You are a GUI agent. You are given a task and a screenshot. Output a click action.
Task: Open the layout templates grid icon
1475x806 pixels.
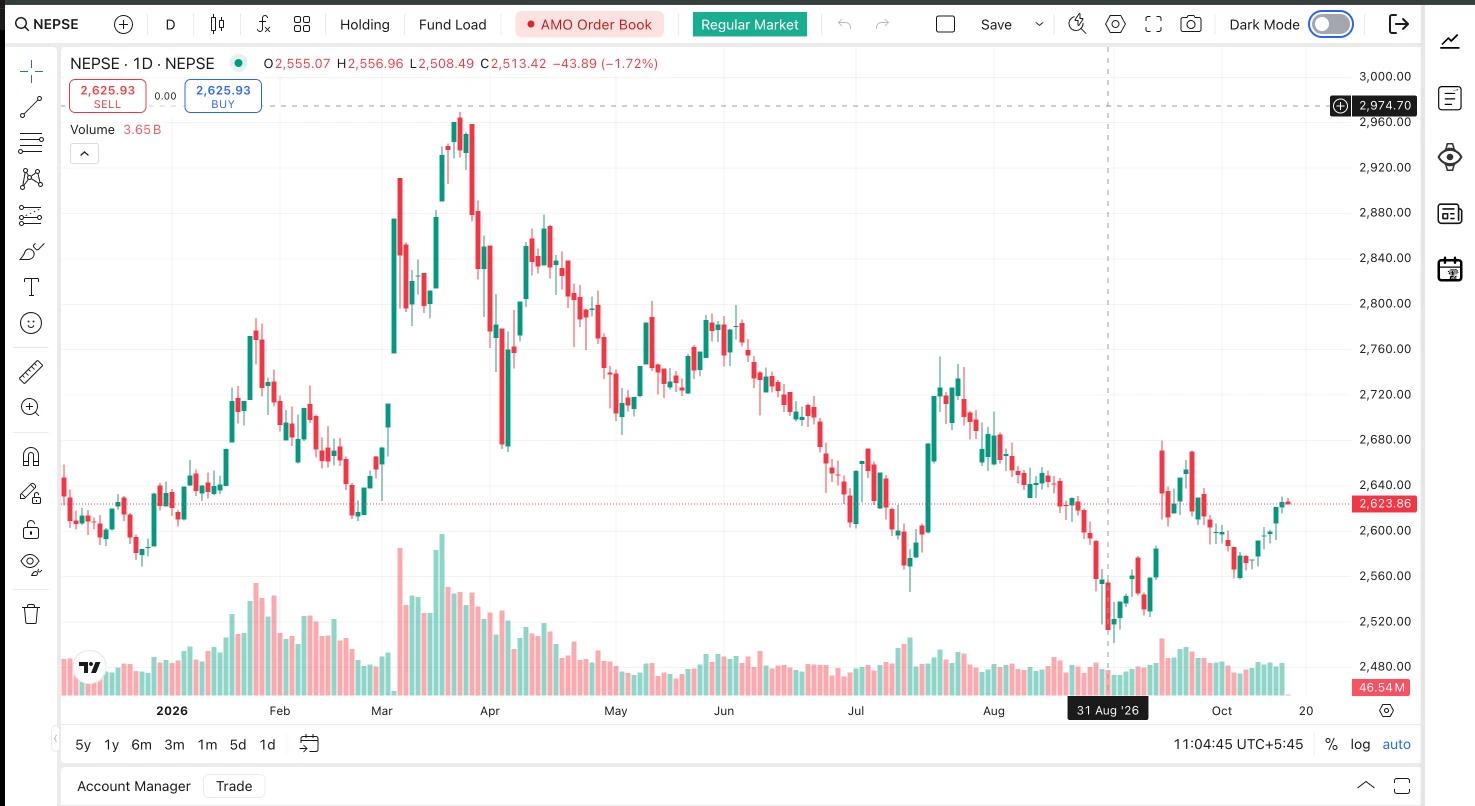click(302, 24)
